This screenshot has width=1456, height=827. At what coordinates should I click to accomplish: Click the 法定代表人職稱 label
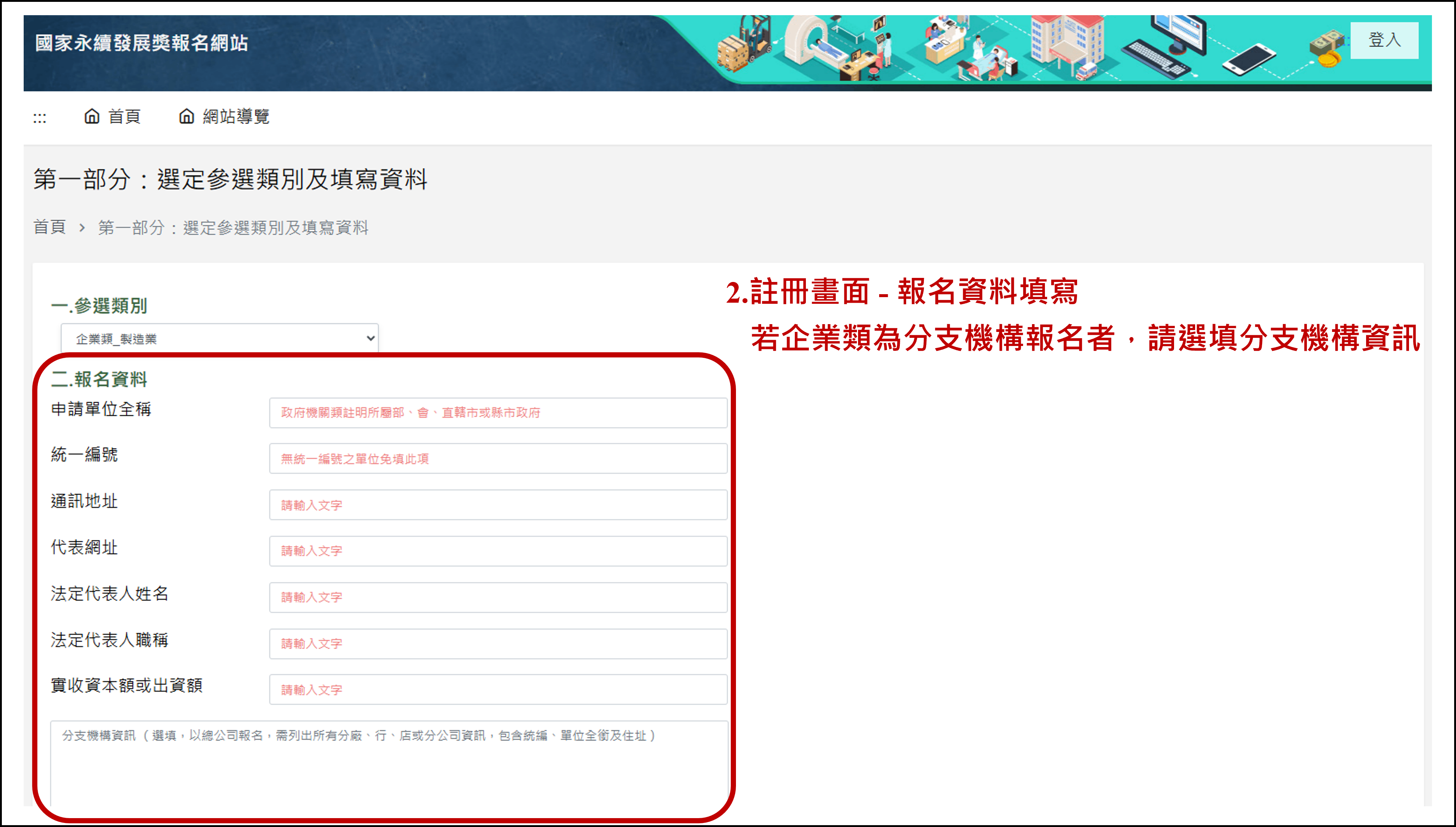pos(110,640)
